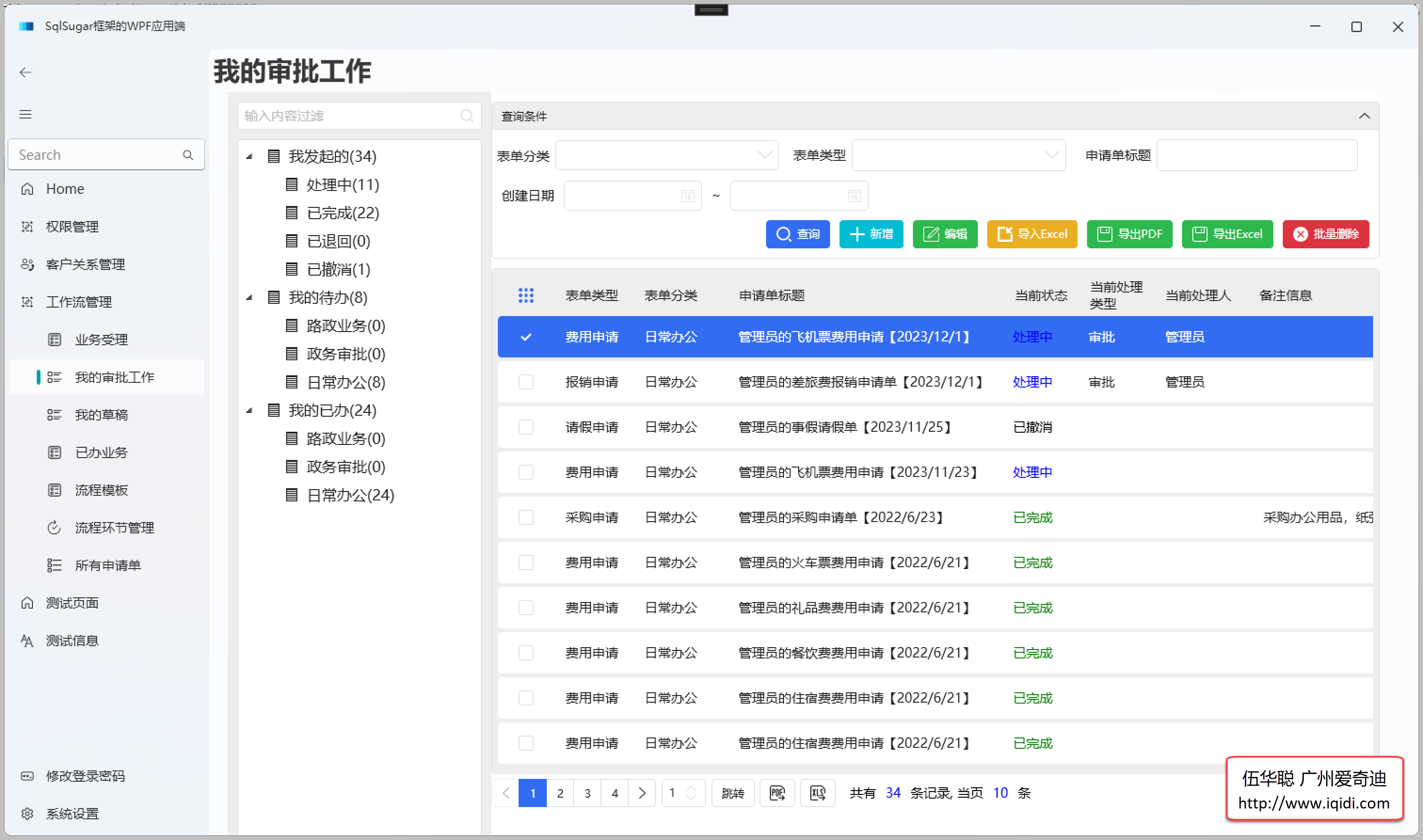Click the XLS export icon in pagination bar
This screenshot has height=840, width=1423.
coord(817,793)
